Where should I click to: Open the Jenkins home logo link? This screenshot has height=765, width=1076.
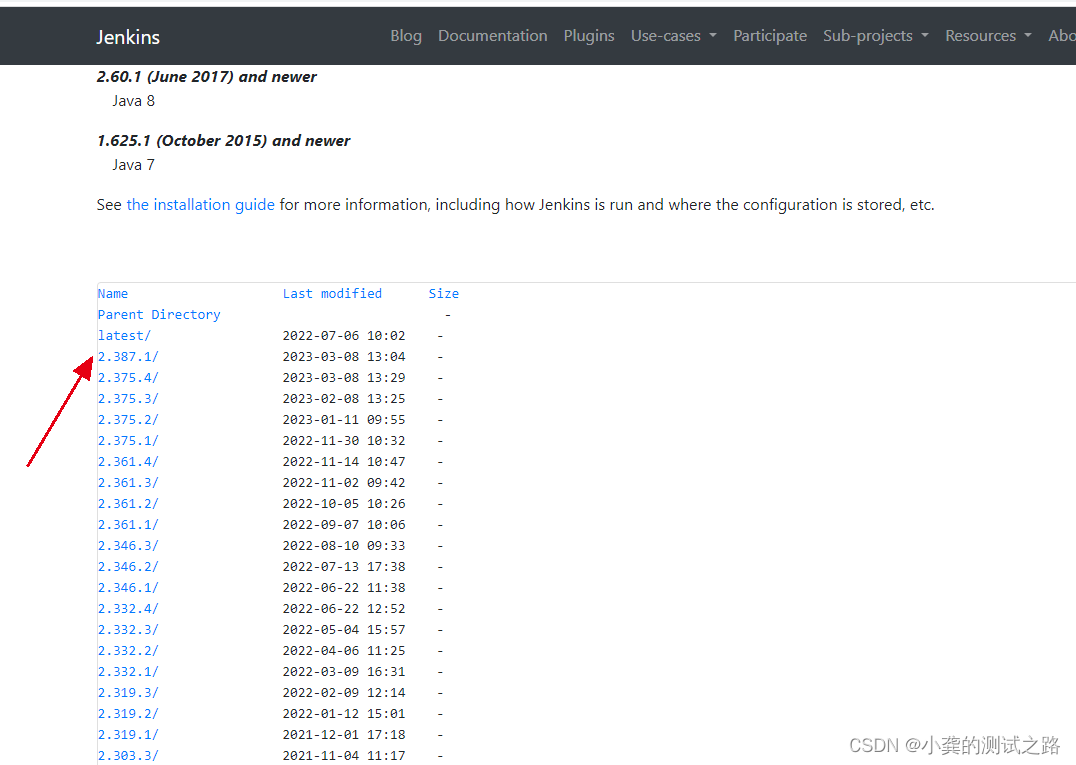click(128, 37)
